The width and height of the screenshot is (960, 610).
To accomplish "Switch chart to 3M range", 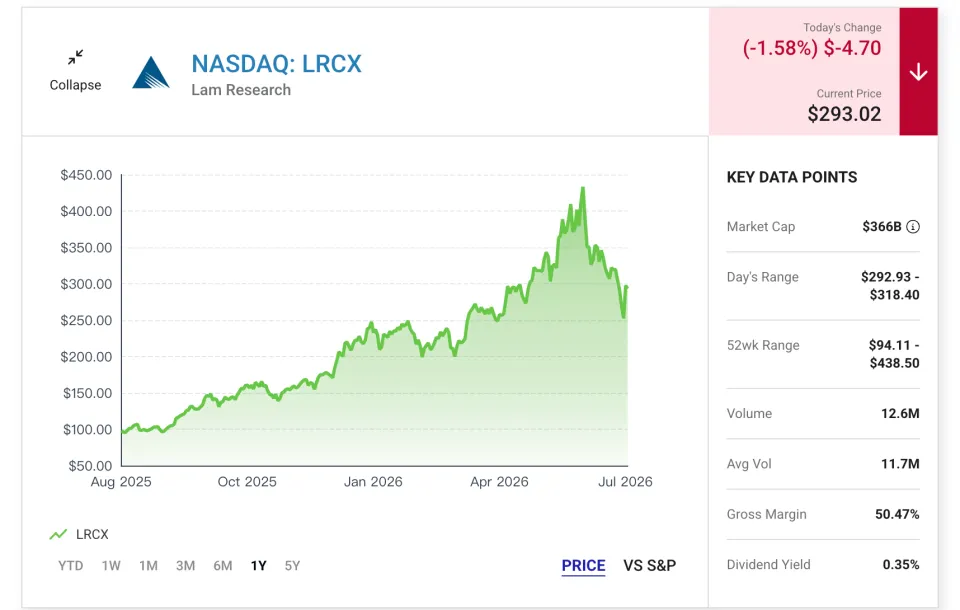I will tap(186, 565).
